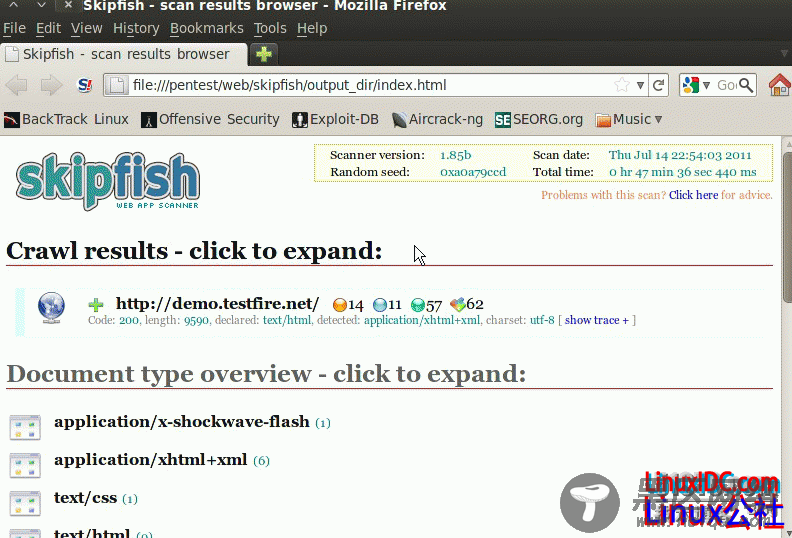This screenshot has width=792, height=538.
Task: Click the blue ball icon showing 11
Action: pos(380,305)
